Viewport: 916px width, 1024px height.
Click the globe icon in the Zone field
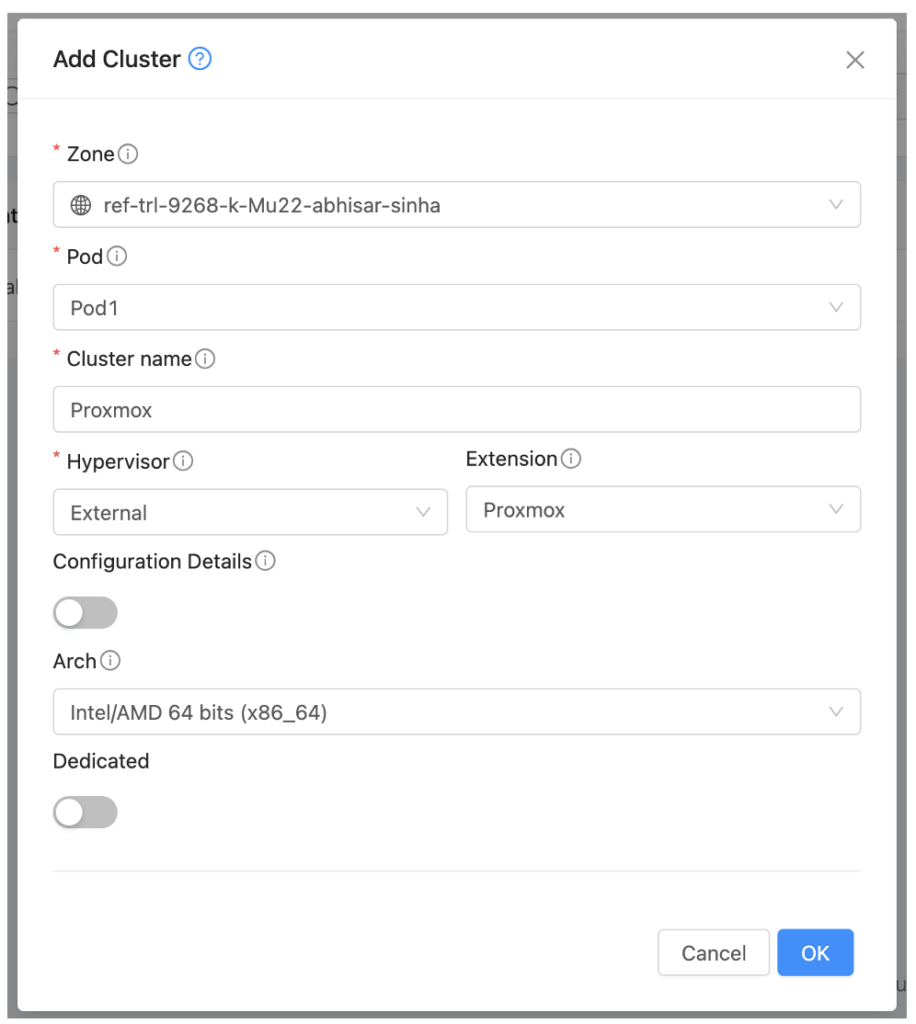(x=80, y=204)
